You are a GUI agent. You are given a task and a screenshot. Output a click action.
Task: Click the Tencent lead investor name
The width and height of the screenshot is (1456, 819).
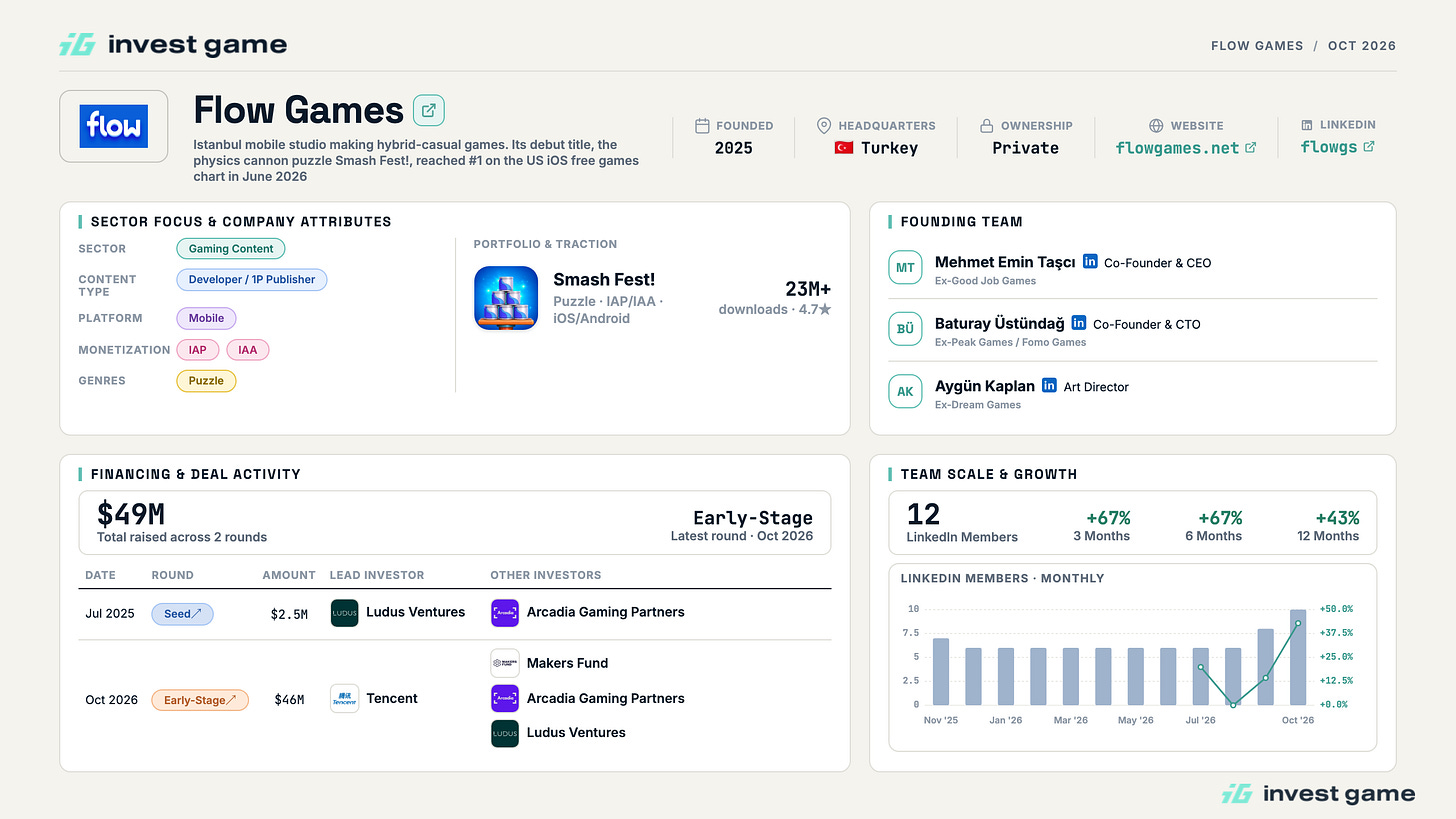(392, 698)
